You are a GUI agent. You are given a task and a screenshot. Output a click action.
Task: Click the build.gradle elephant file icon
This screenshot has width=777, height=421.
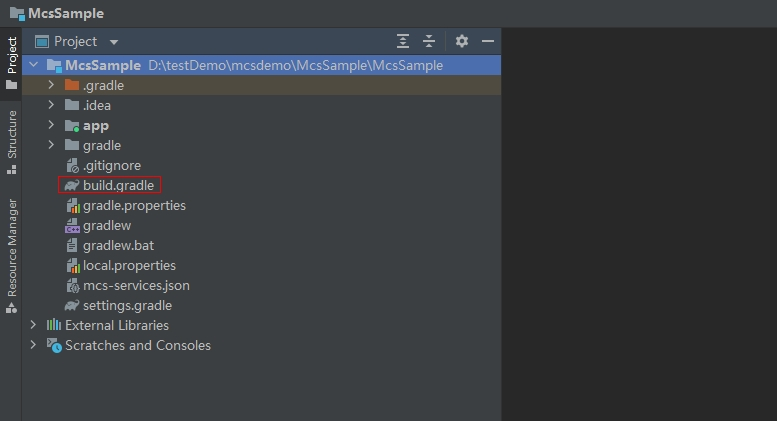pos(72,185)
